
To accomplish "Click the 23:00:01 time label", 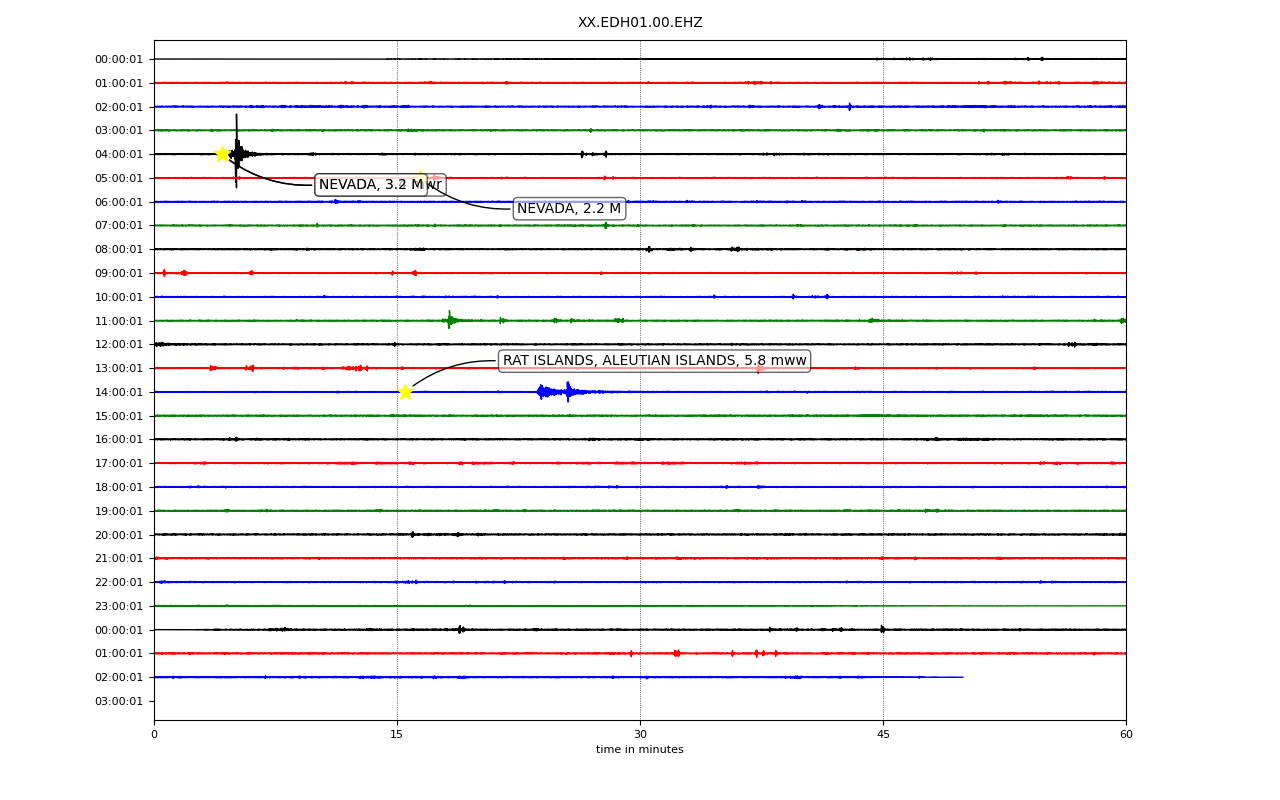I will [x=119, y=606].
